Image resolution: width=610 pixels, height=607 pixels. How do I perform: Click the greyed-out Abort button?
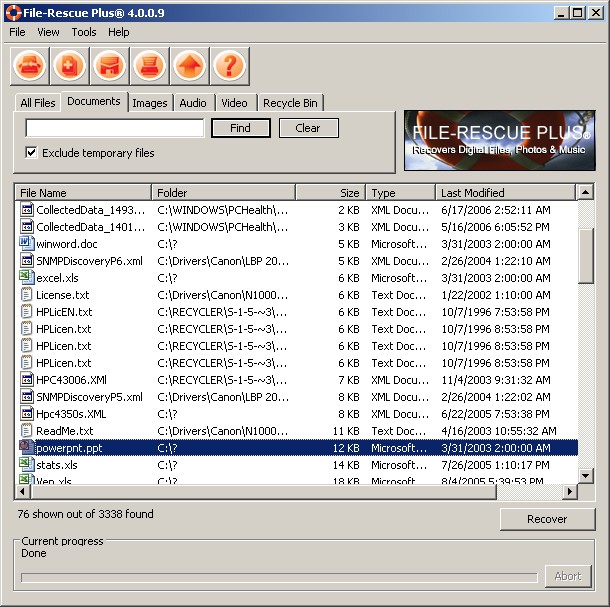568,576
